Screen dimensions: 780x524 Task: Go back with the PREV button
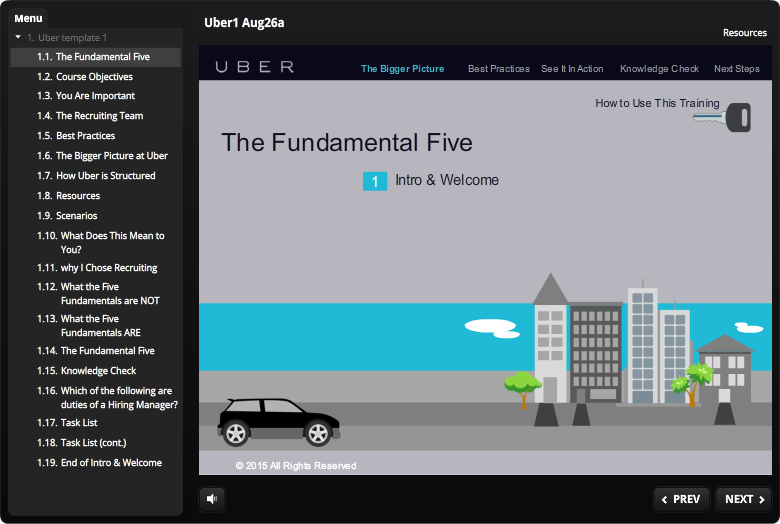(x=681, y=499)
